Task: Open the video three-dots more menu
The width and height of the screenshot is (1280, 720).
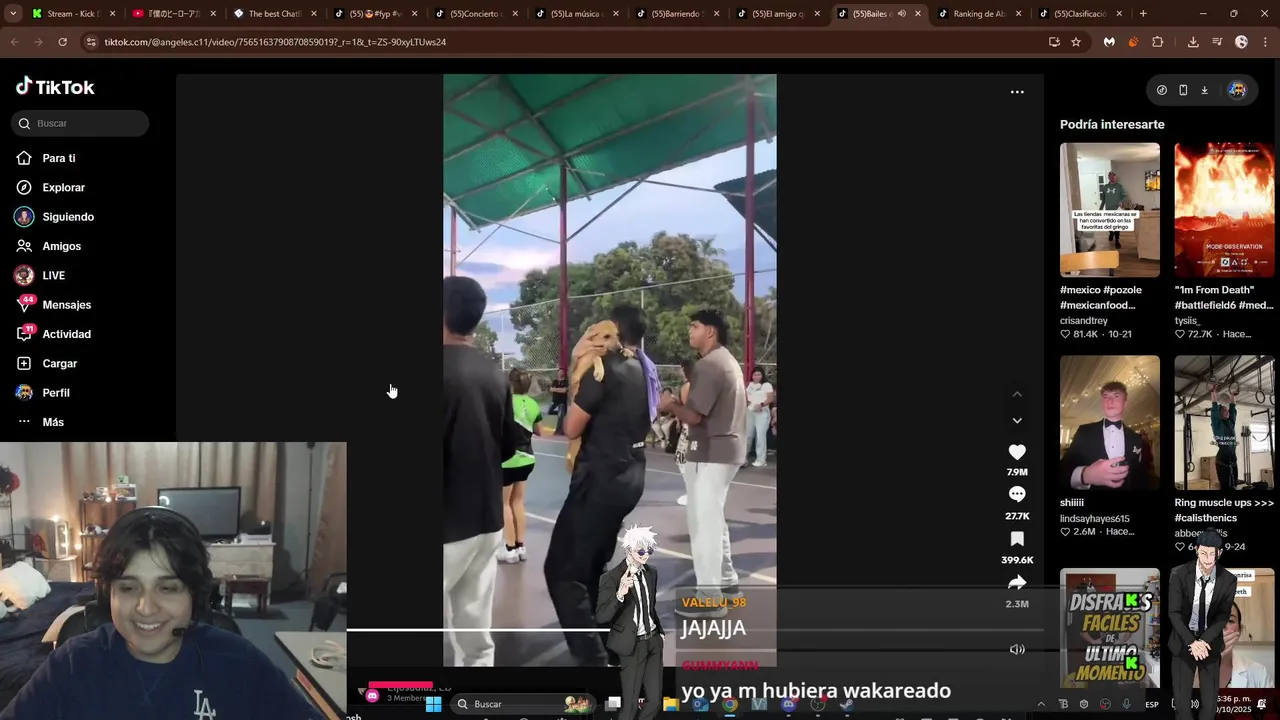Action: 1017,92
